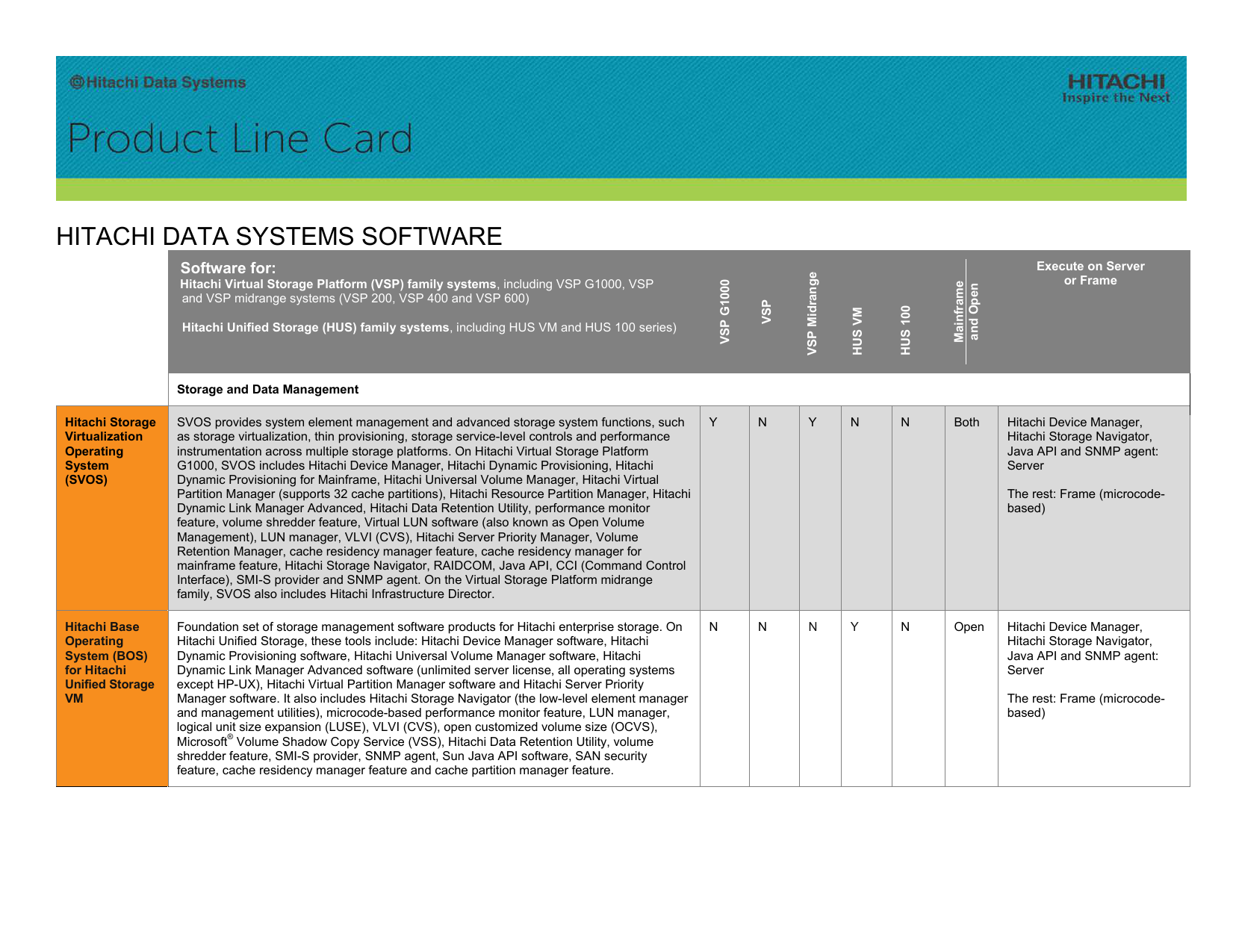Click the SVOS description paragraph
Viewport: 1233px width, 952px height.
tap(434, 508)
